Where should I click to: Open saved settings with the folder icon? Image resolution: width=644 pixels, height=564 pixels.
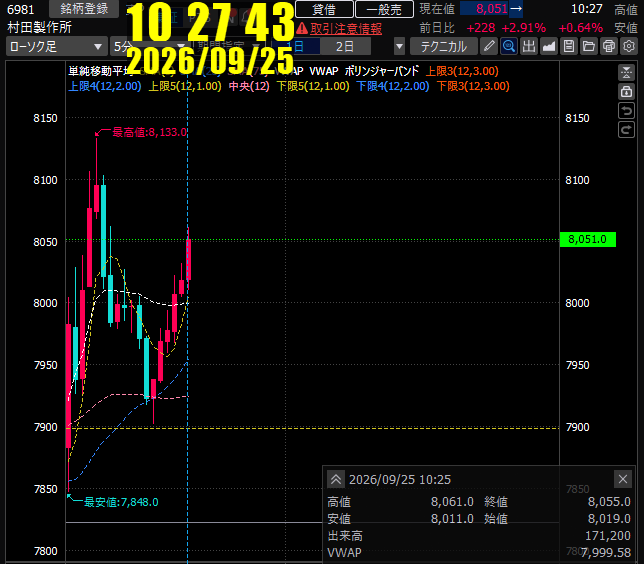pyautogui.click(x=589, y=46)
